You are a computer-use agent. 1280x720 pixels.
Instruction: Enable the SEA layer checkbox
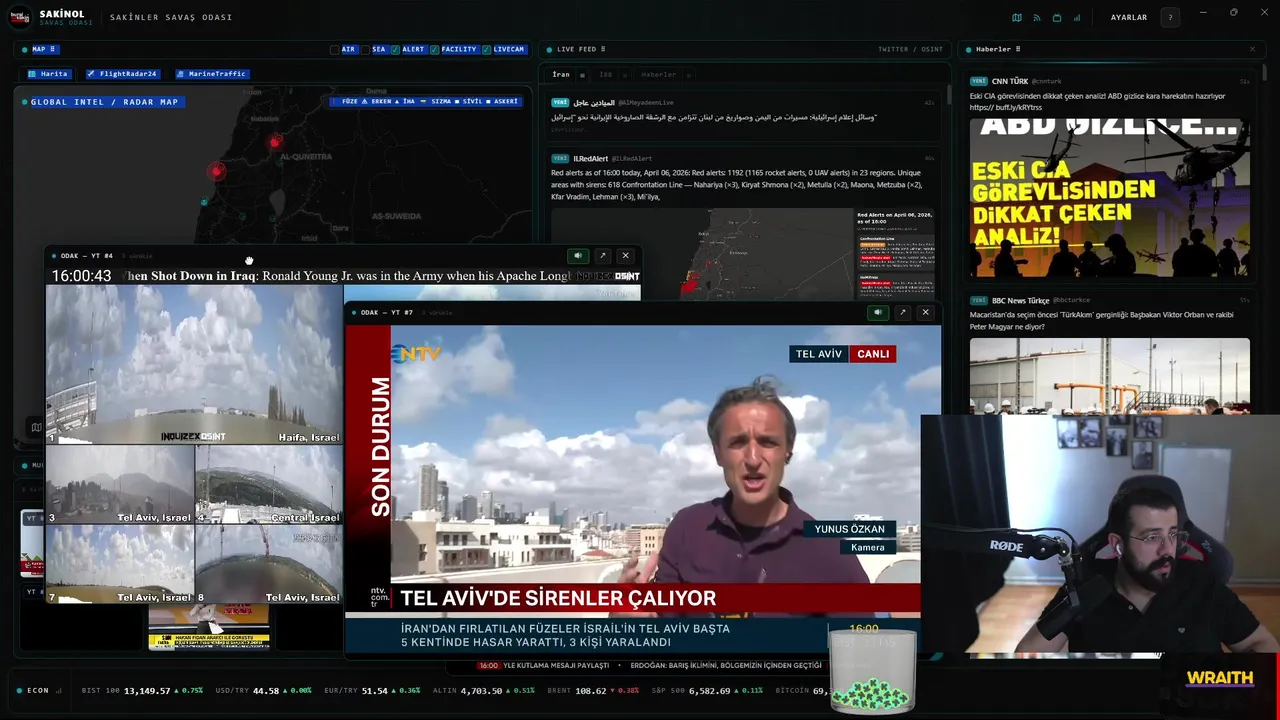[366, 49]
